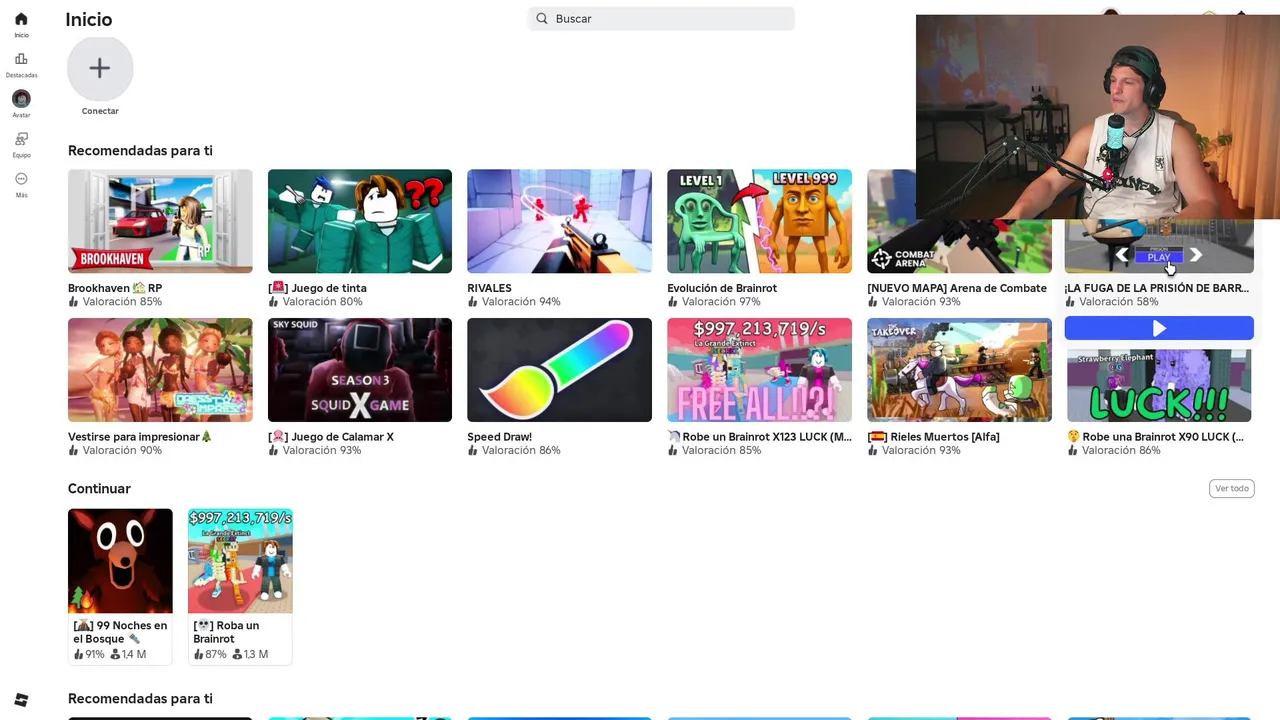Open the Equipo sidebar icon
Screen dimensions: 1280x720
click(21, 139)
